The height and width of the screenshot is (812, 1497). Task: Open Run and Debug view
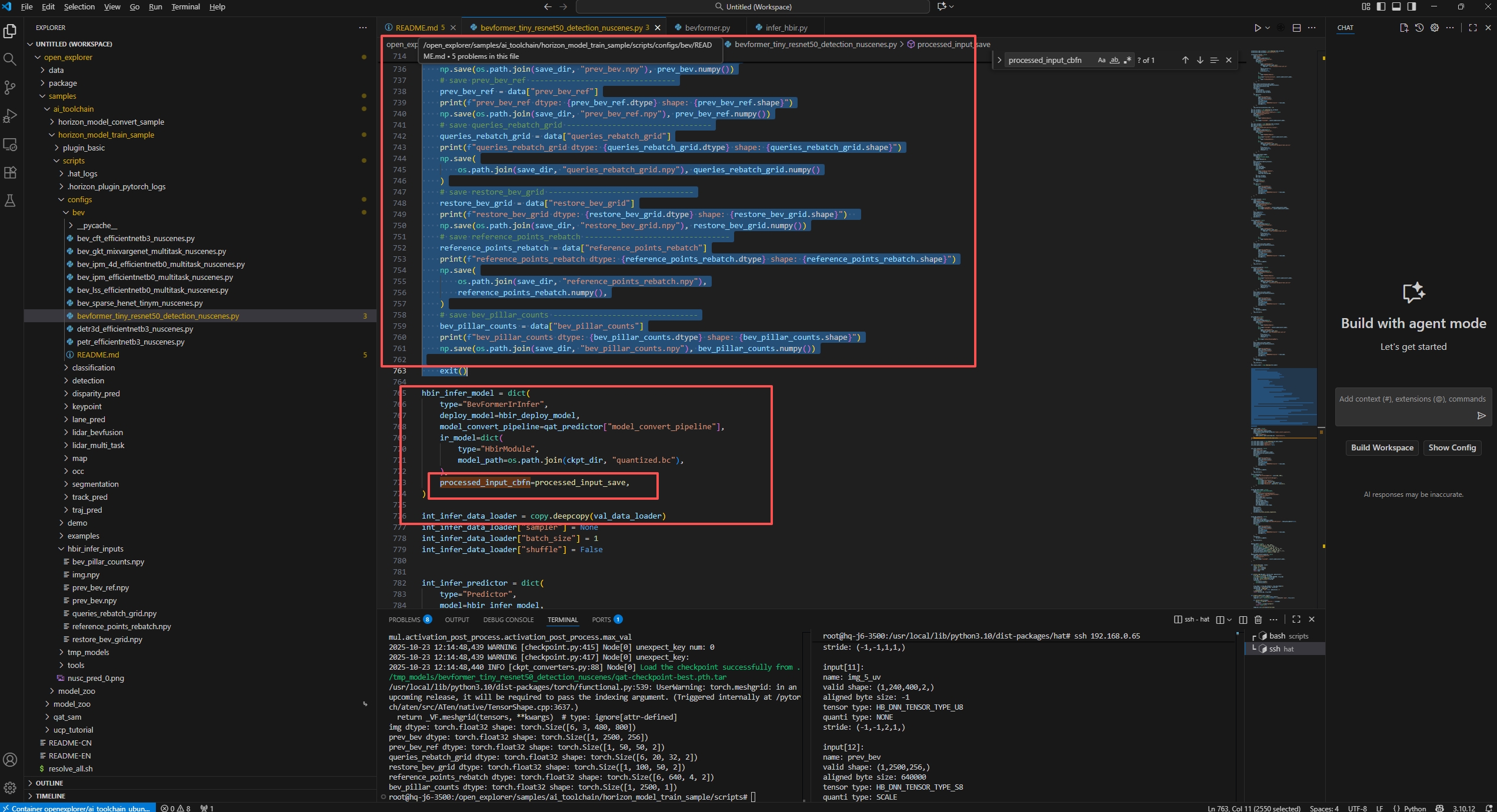[x=10, y=116]
